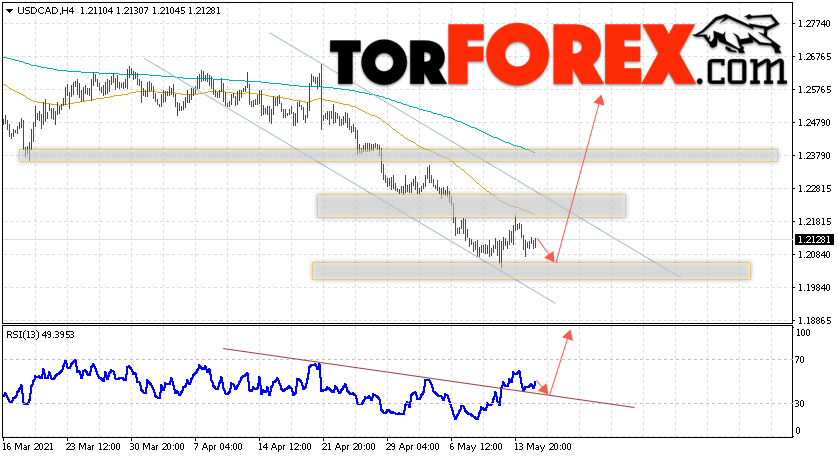Image resolution: width=838 pixels, height=458 pixels.
Task: Click the 6 May 12:00 time label
Action: (x=476, y=447)
